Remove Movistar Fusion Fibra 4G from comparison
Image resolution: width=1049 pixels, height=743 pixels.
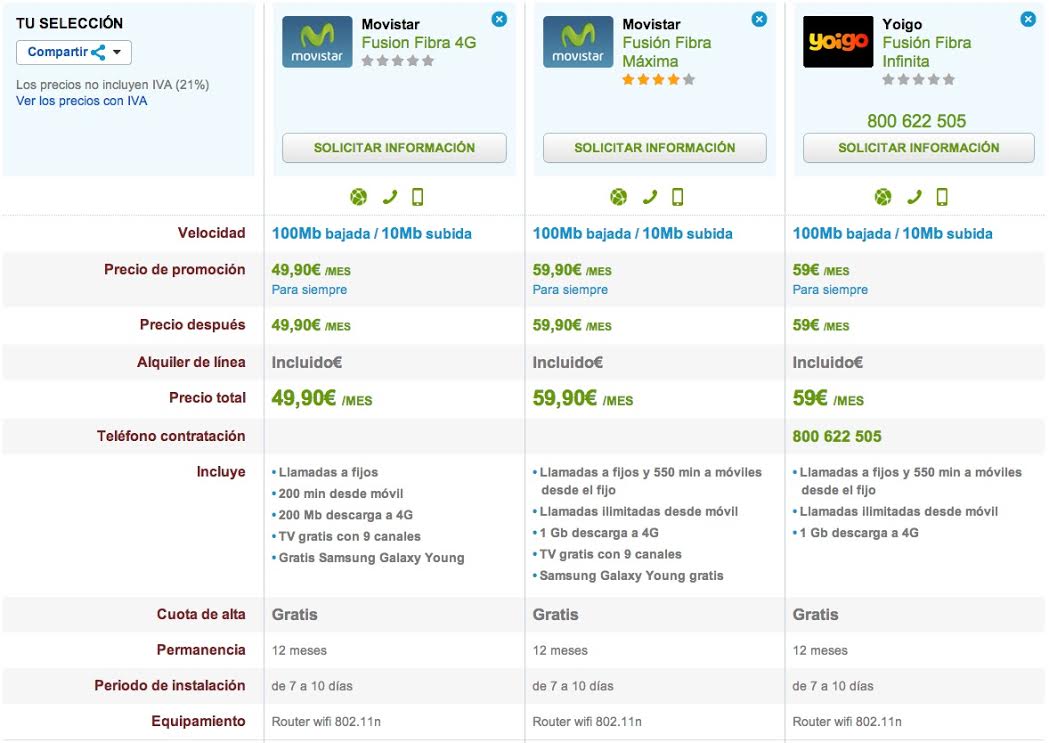(499, 19)
